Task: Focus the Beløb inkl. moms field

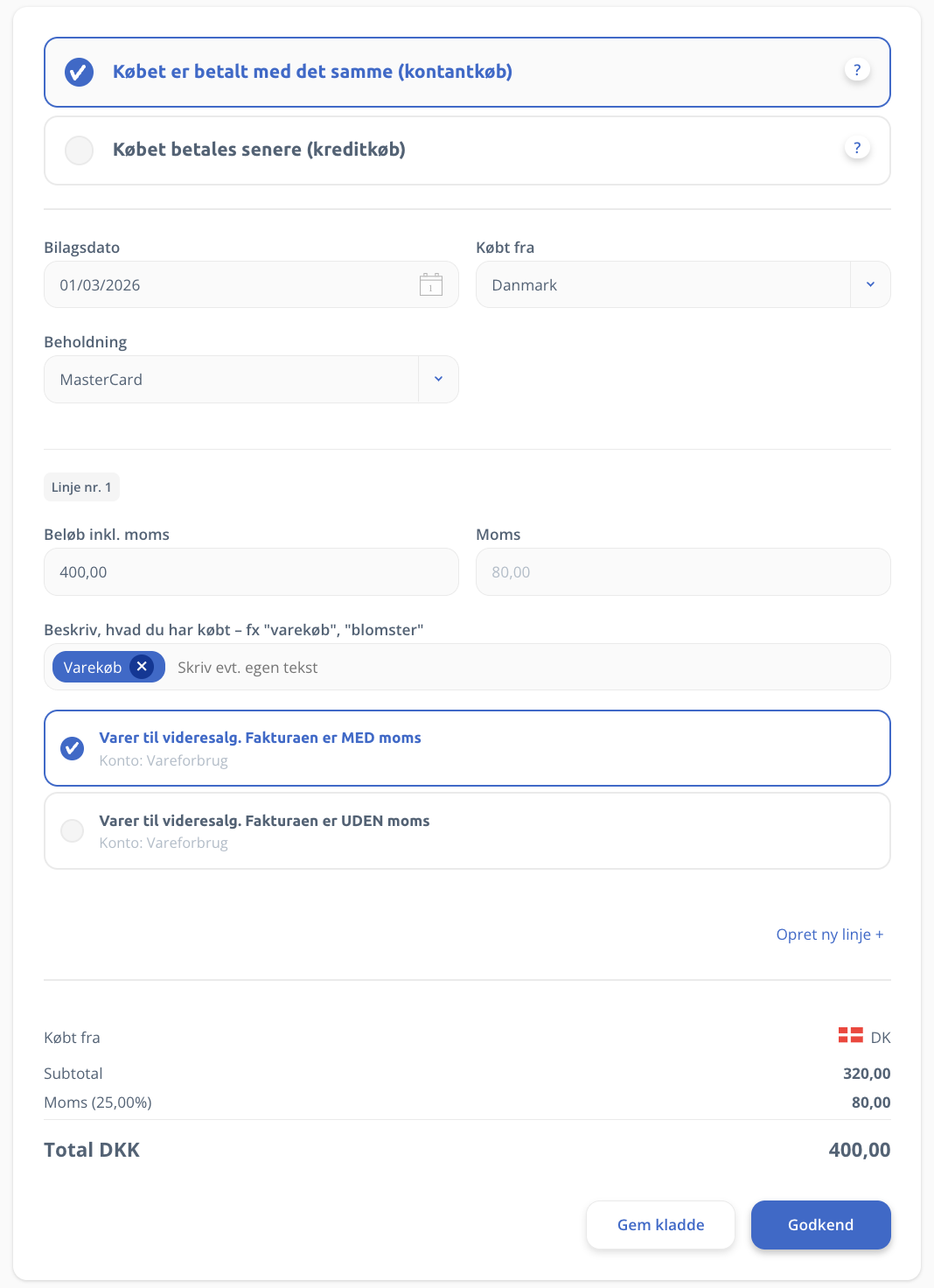Action: click(x=251, y=572)
